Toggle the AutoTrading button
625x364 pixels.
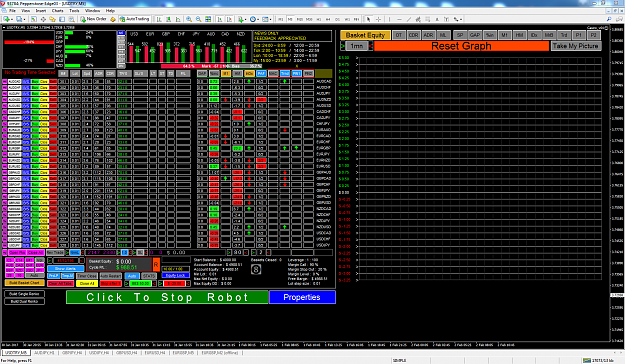(x=134, y=19)
